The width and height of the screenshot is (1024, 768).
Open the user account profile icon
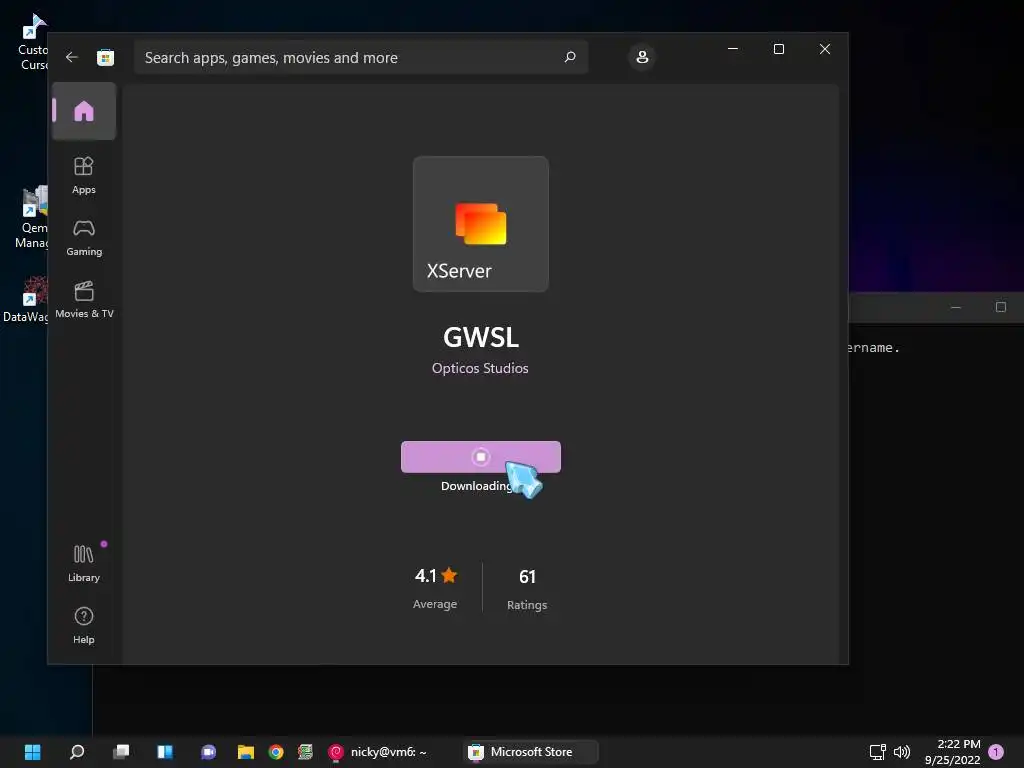642,57
